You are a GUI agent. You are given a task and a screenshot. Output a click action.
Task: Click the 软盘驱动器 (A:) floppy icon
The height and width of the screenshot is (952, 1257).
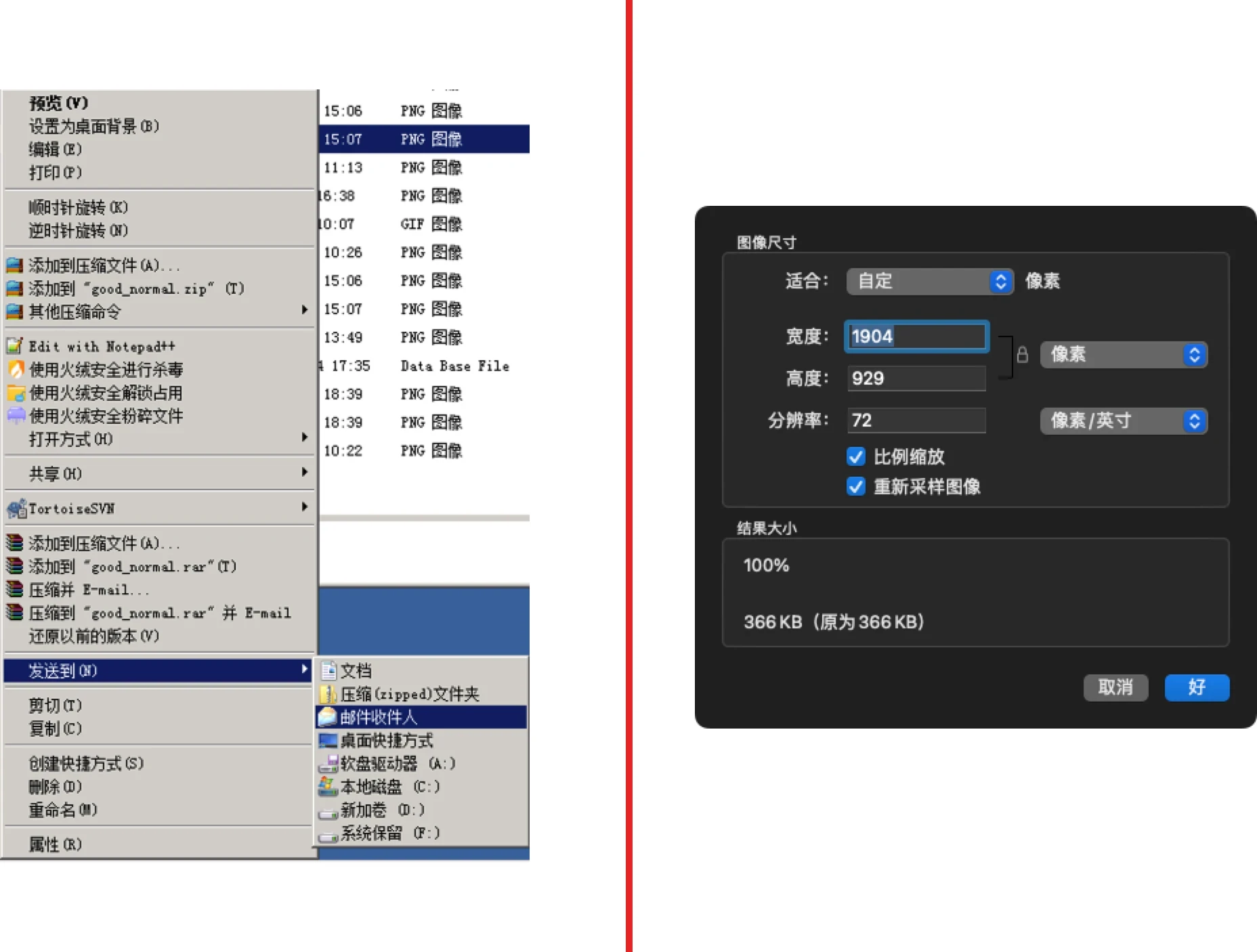[330, 764]
